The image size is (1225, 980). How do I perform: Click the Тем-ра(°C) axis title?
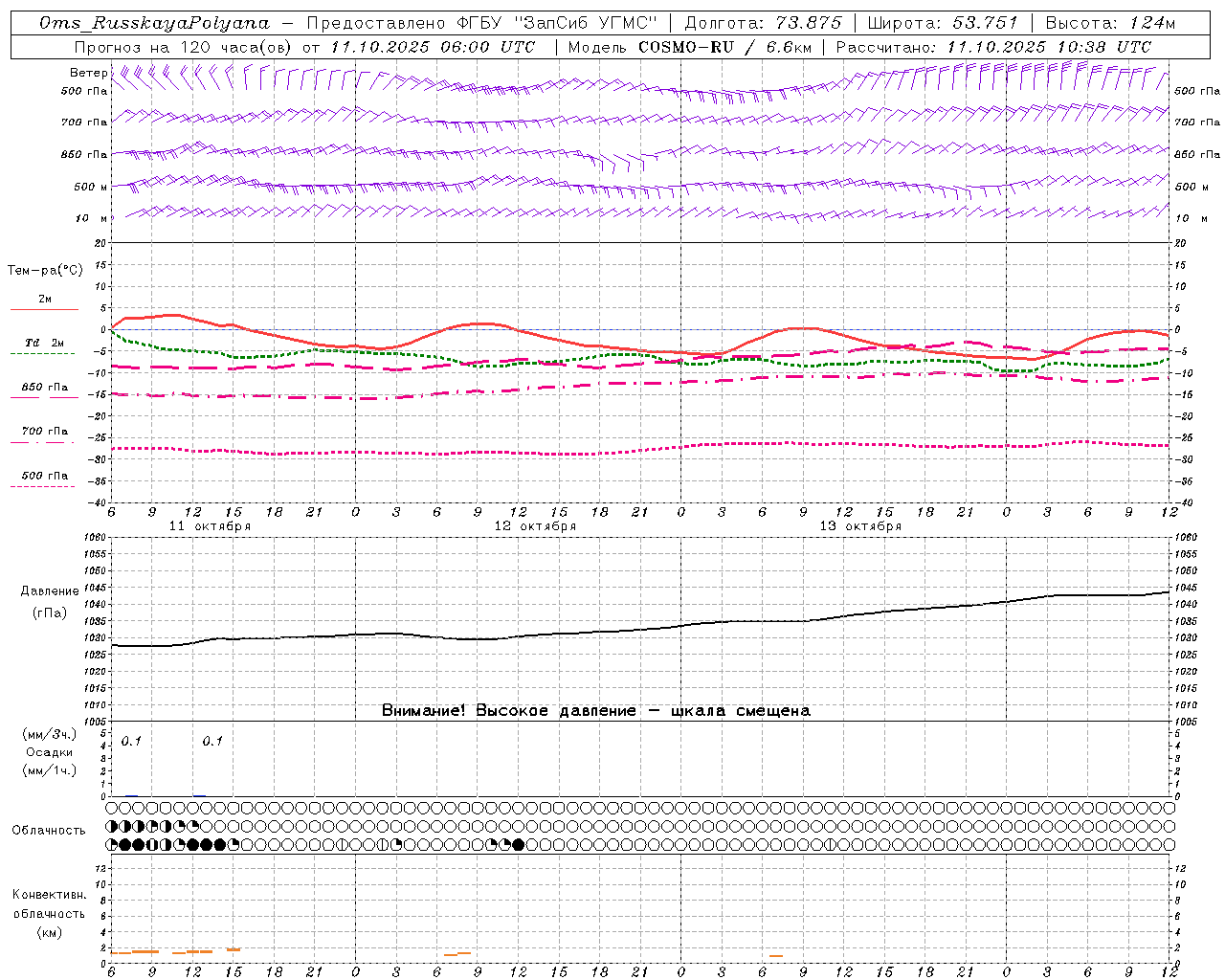pyautogui.click(x=45, y=271)
